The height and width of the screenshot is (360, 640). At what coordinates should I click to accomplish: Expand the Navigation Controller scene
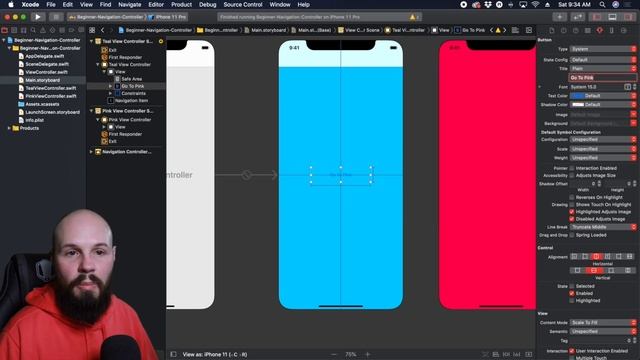point(91,152)
